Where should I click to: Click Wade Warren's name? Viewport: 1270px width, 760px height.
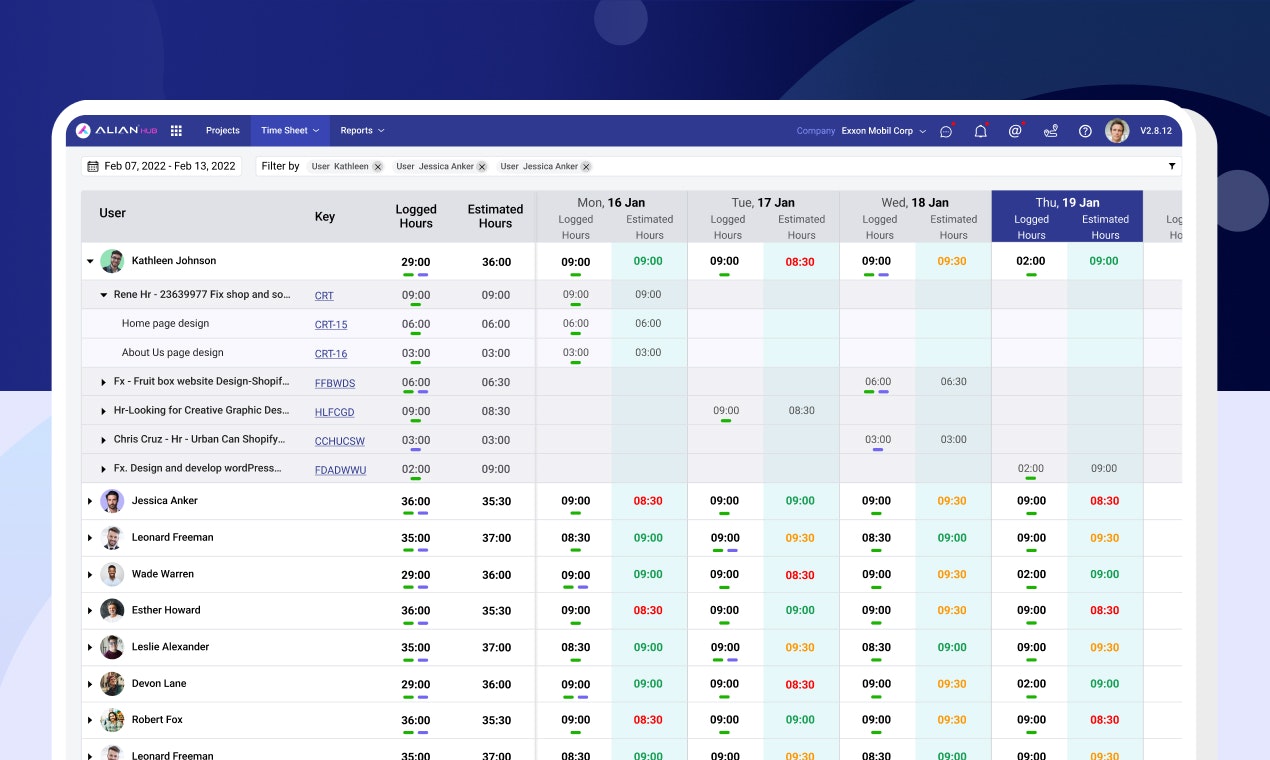163,574
